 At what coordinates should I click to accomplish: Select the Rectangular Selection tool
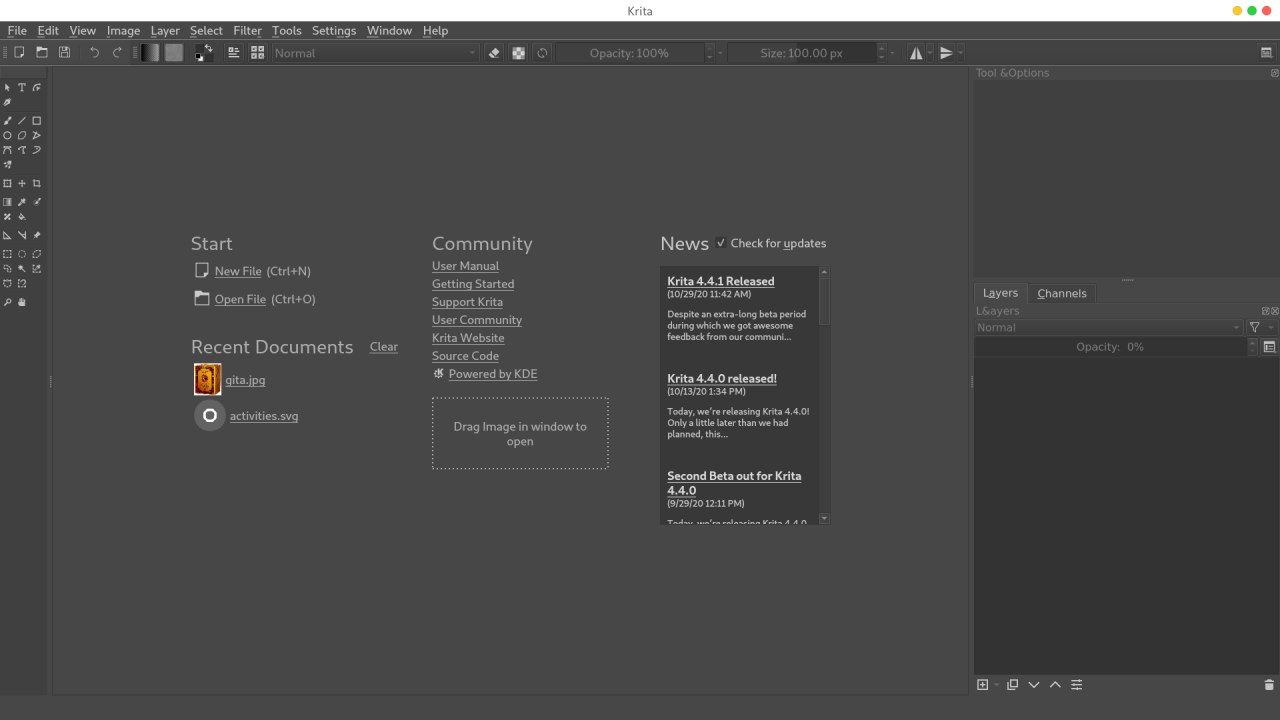pyautogui.click(x=7, y=254)
